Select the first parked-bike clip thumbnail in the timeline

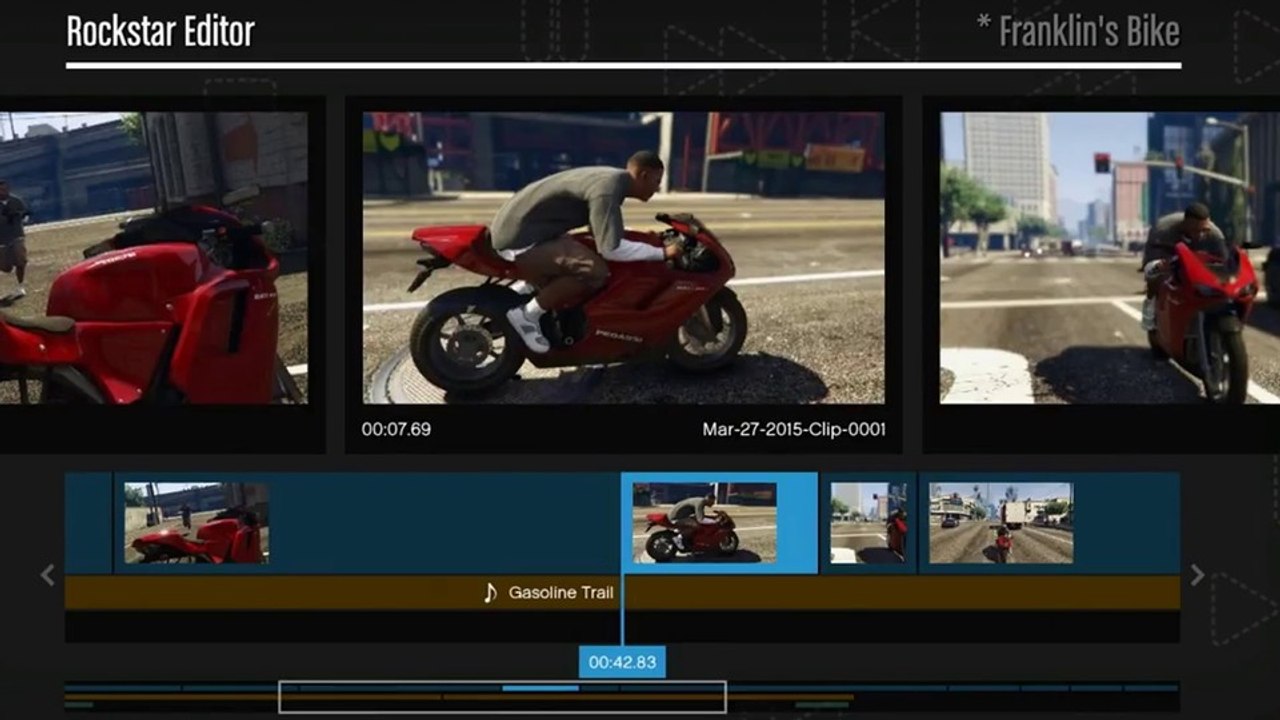click(196, 523)
